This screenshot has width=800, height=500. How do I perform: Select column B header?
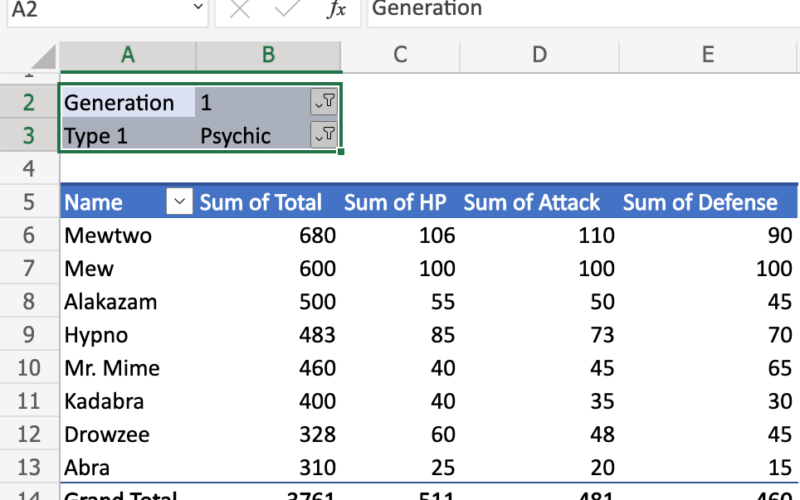coord(268,55)
